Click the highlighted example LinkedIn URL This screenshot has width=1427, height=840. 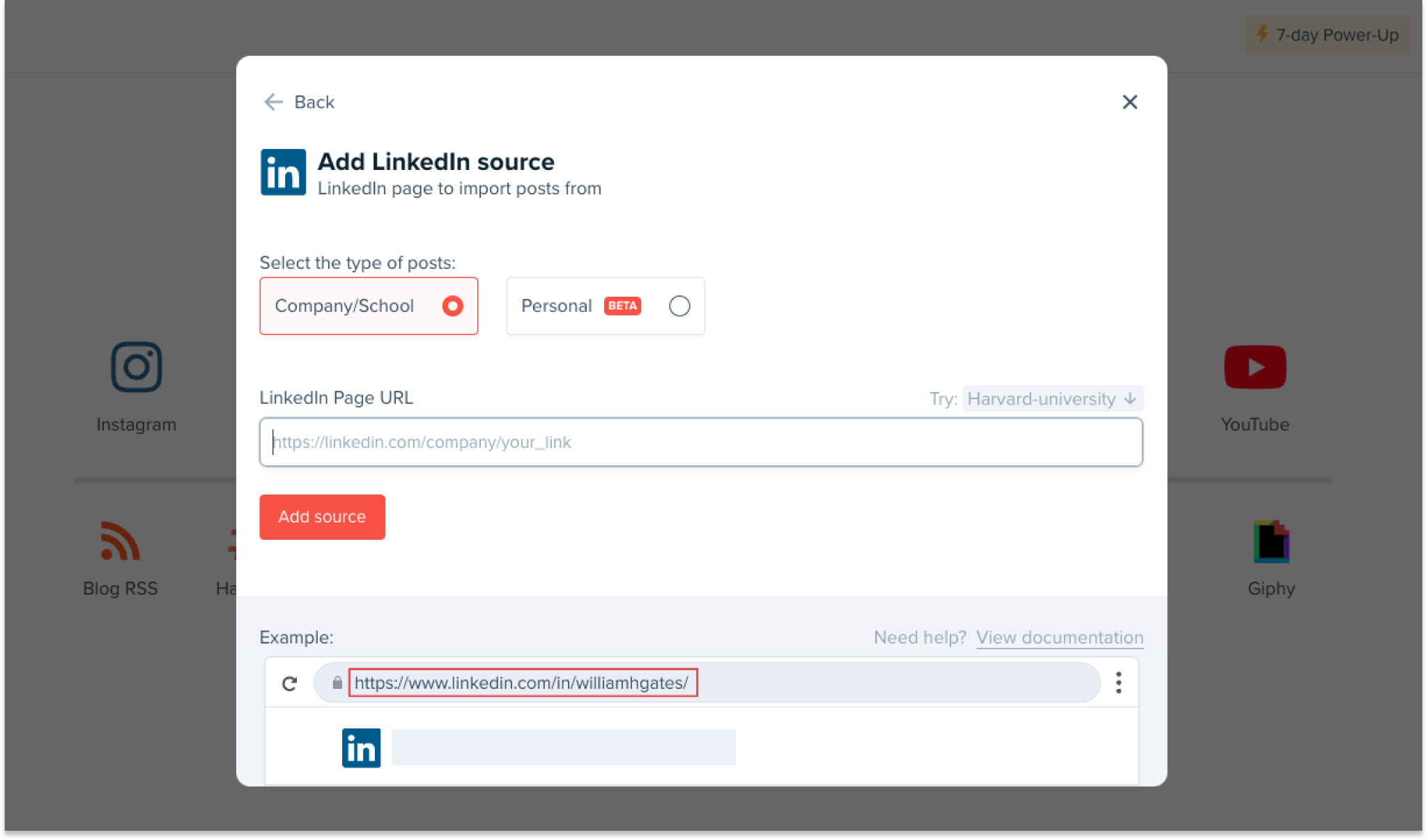pos(523,683)
